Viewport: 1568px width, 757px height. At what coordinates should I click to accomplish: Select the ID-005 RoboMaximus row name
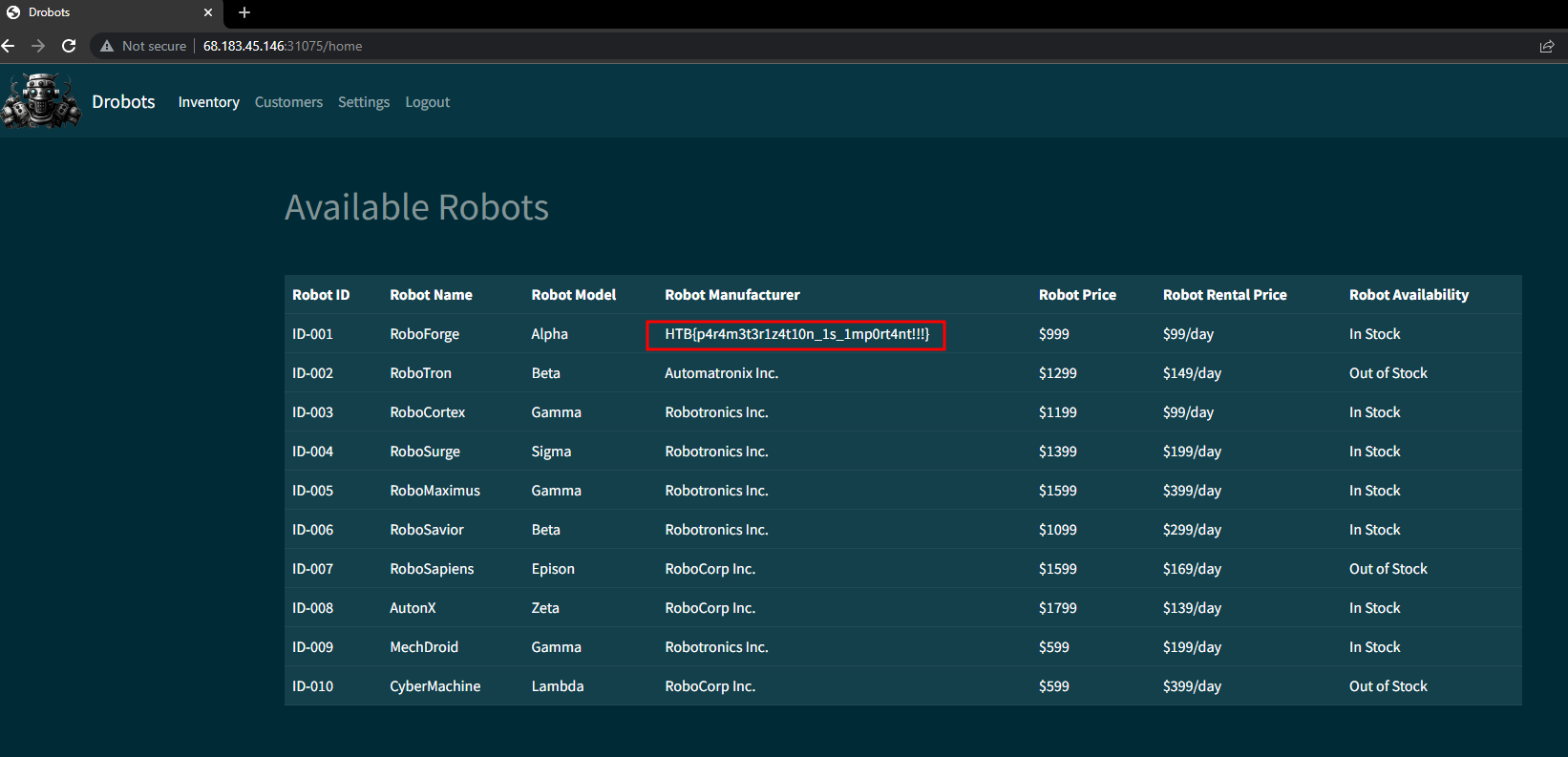(434, 491)
